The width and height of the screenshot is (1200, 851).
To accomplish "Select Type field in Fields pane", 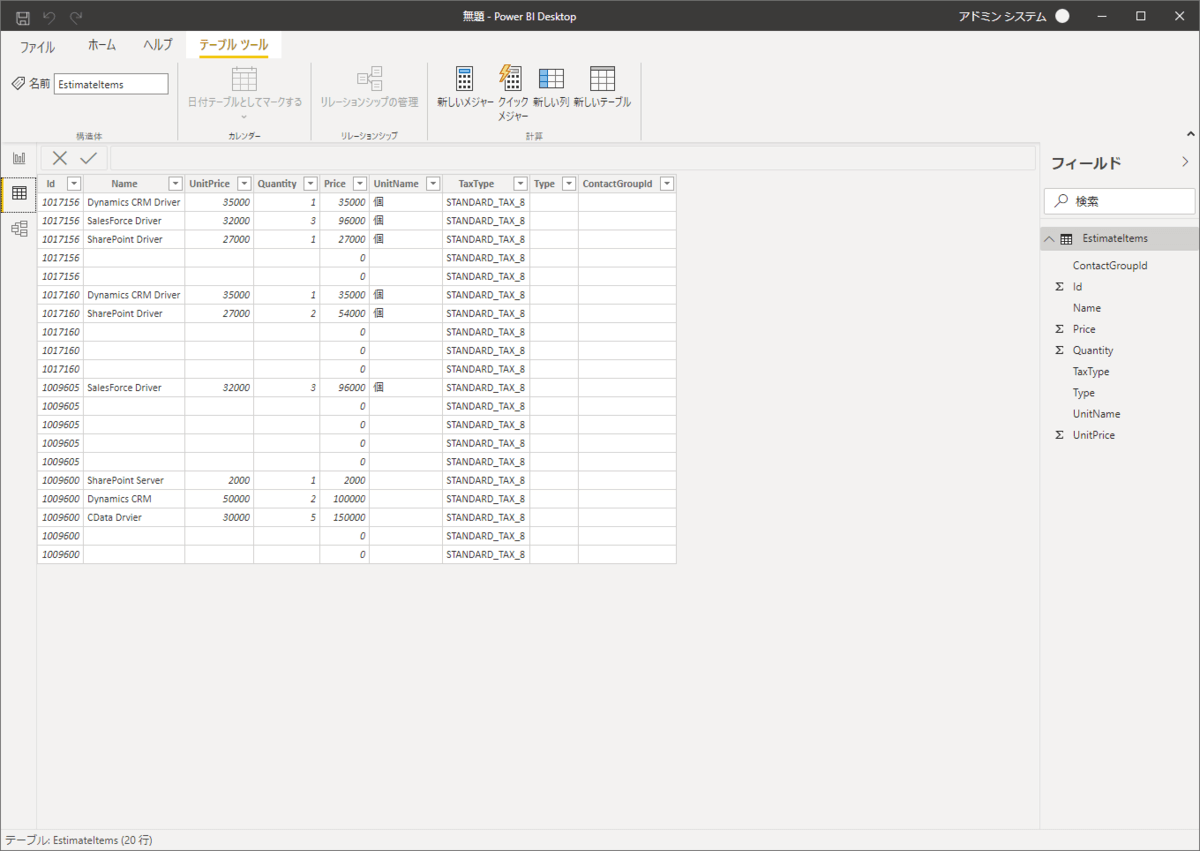I will 1084,393.
